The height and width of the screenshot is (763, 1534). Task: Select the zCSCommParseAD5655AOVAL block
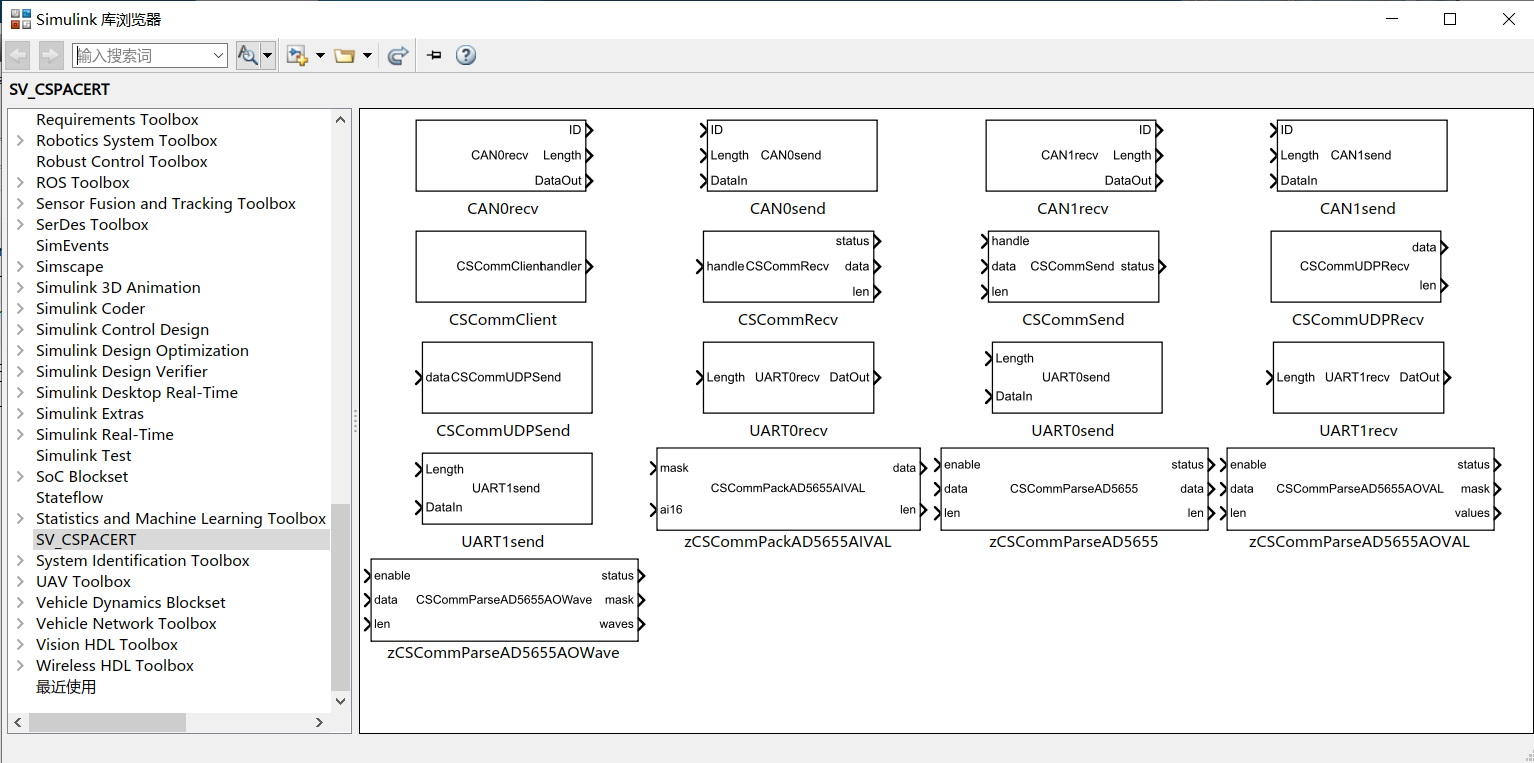tap(1359, 489)
